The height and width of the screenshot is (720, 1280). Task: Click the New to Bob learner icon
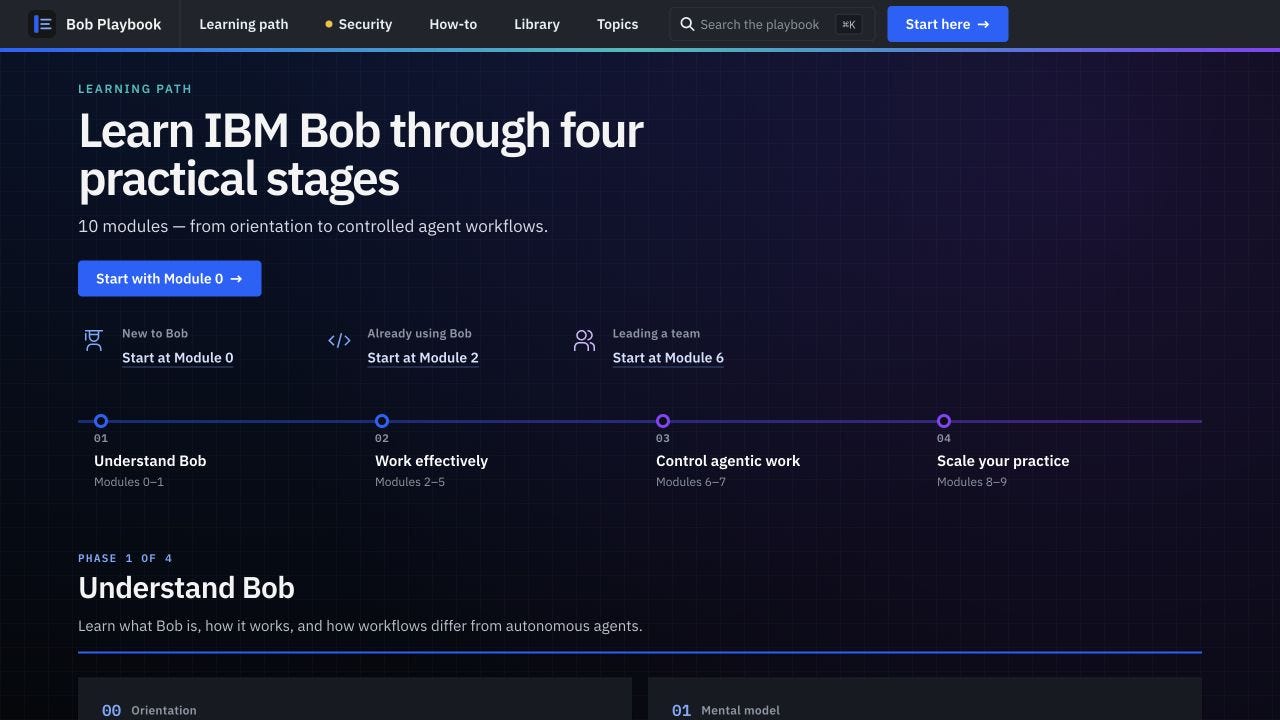93,341
